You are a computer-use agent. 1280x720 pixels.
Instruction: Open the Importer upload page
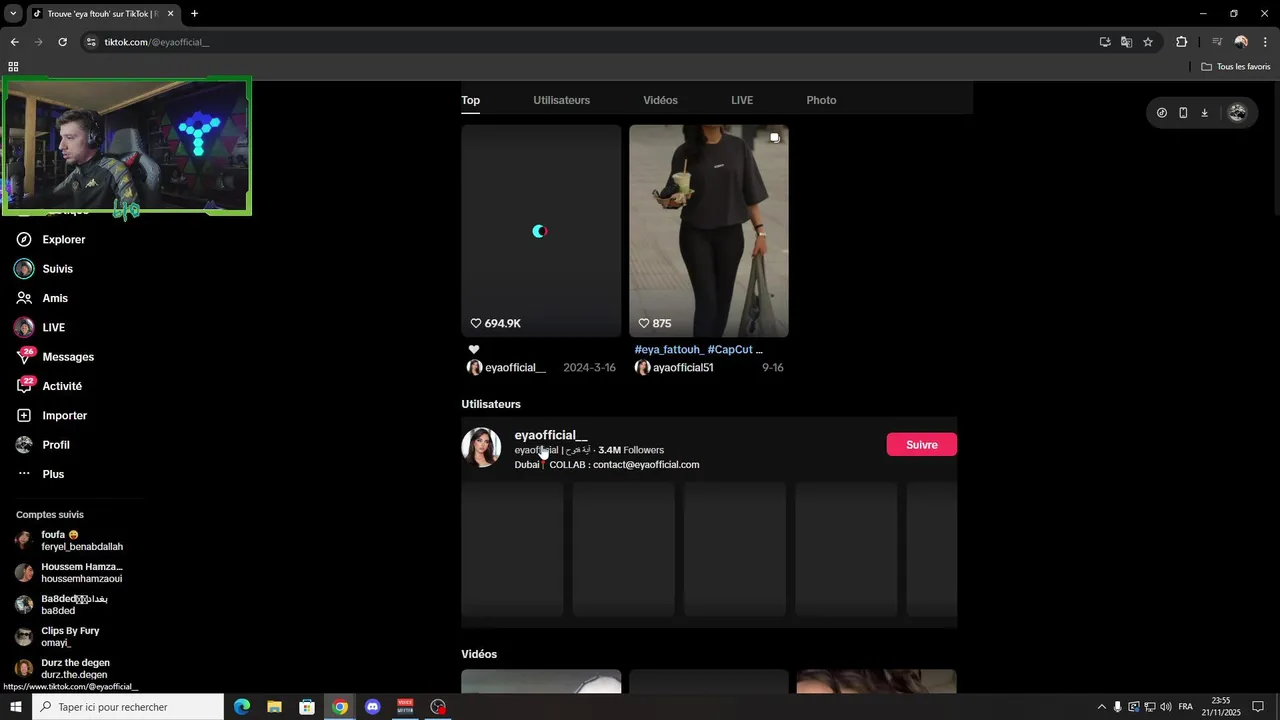pos(64,416)
